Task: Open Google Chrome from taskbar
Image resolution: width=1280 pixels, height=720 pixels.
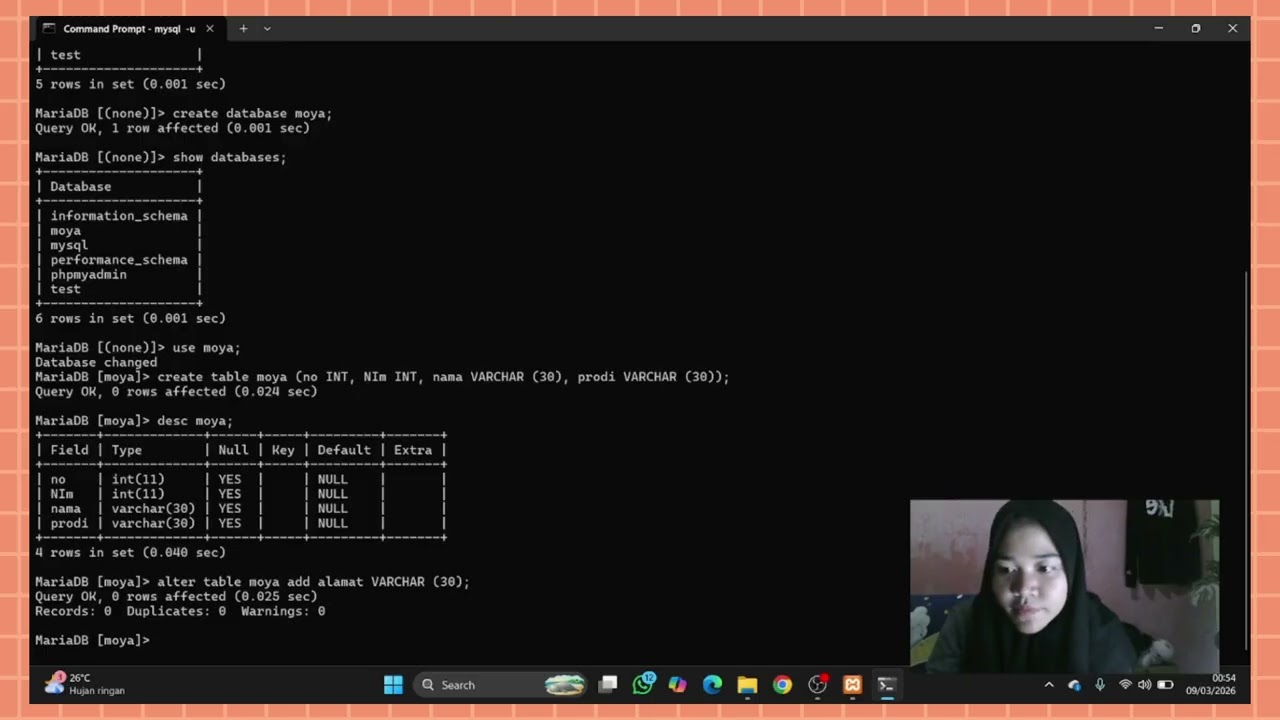Action: coord(782,685)
